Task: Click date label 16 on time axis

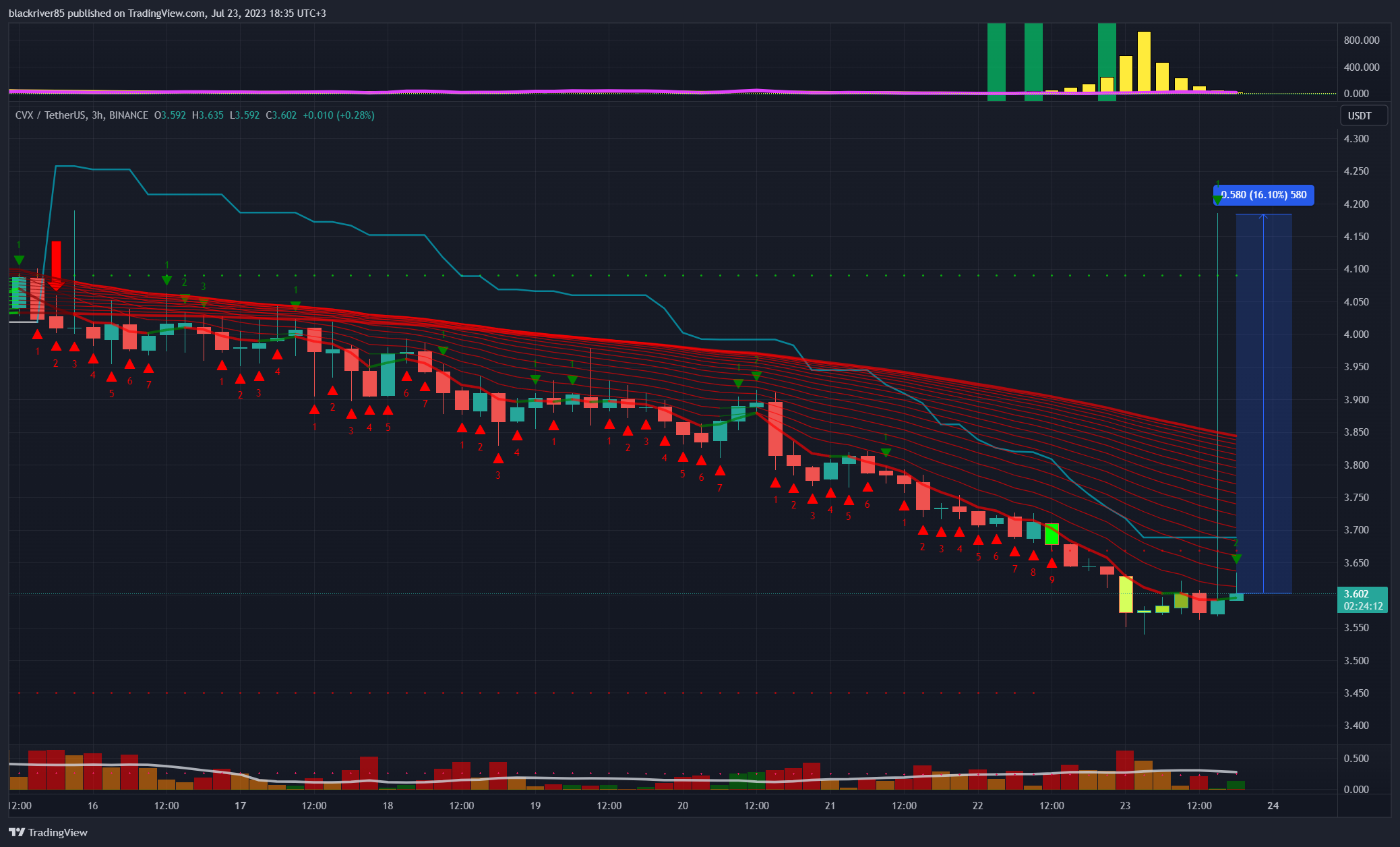Action: 93,806
